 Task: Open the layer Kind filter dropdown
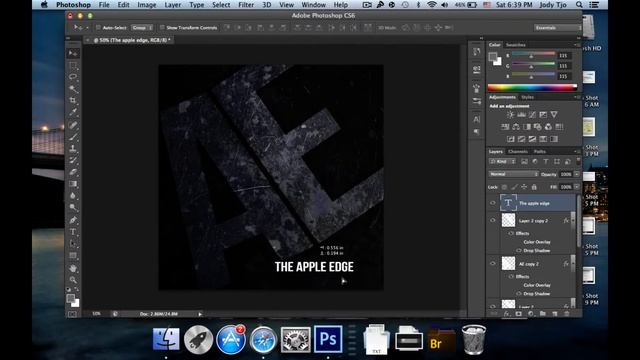point(503,162)
